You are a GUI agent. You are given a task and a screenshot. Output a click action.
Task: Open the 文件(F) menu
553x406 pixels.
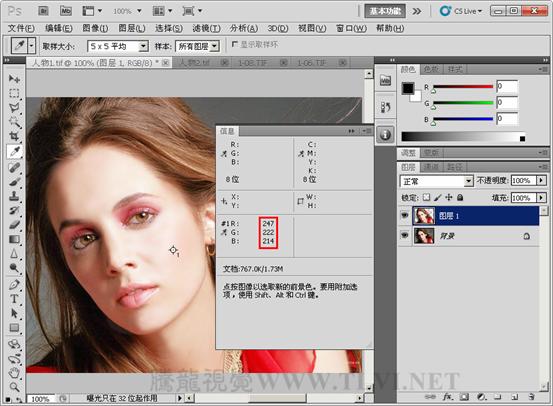(x=21, y=28)
